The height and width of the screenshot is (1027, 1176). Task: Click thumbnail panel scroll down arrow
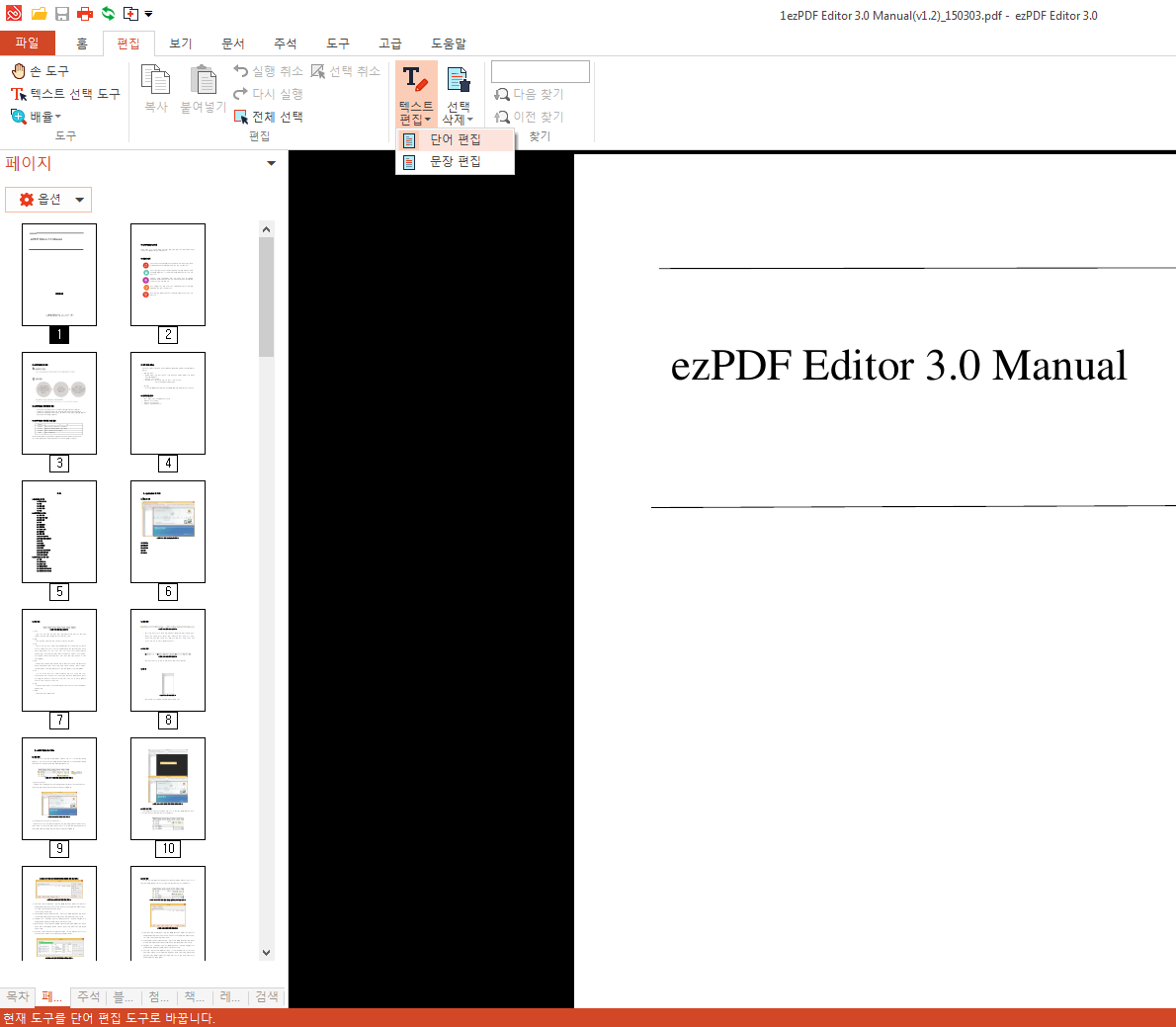[x=266, y=953]
